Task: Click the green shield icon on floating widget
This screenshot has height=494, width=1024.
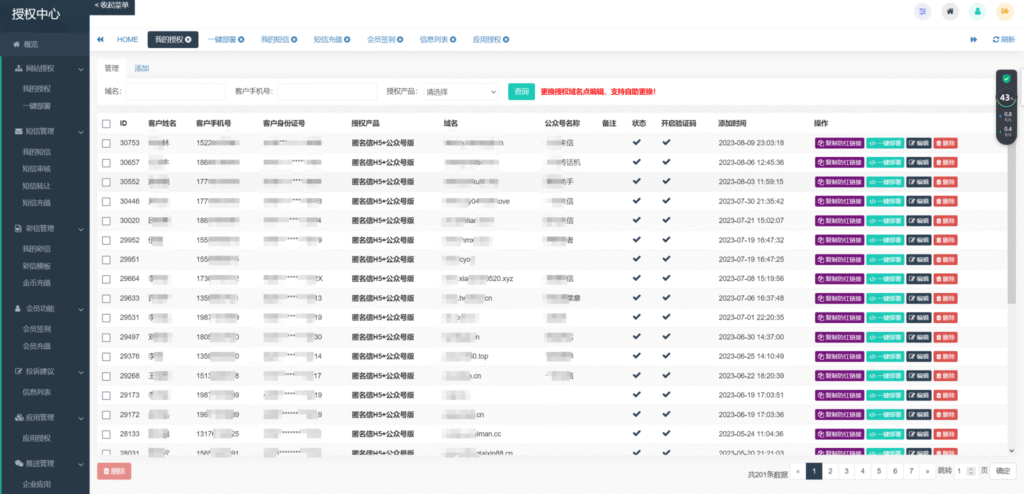Action: coord(1006,78)
